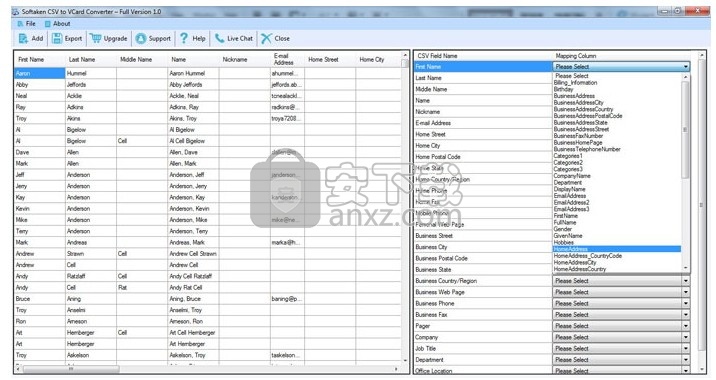Click the Aning, Bruce name cell

pyautogui.click(x=193, y=299)
